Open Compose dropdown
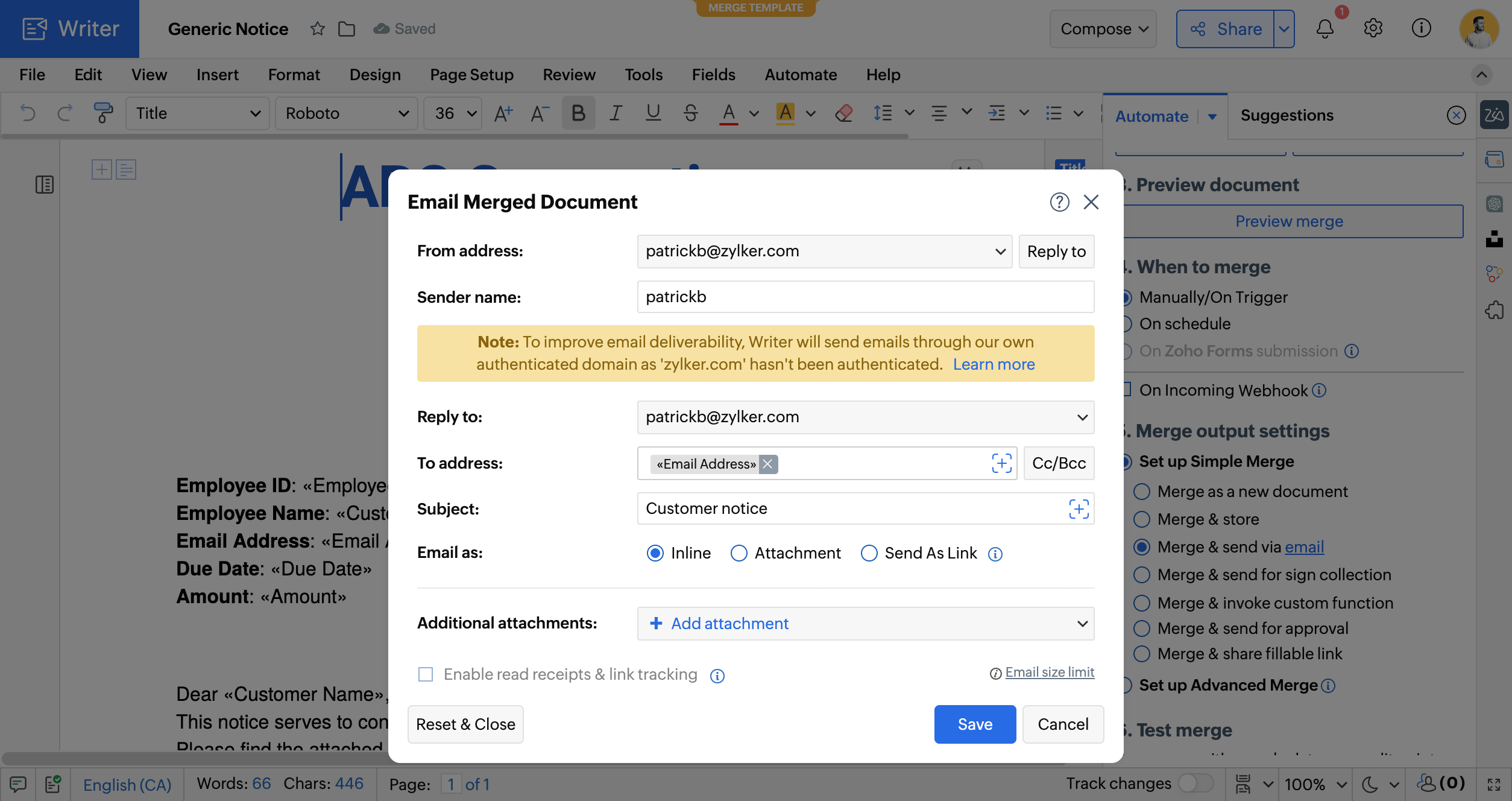The height and width of the screenshot is (801, 1512). (x=1103, y=28)
